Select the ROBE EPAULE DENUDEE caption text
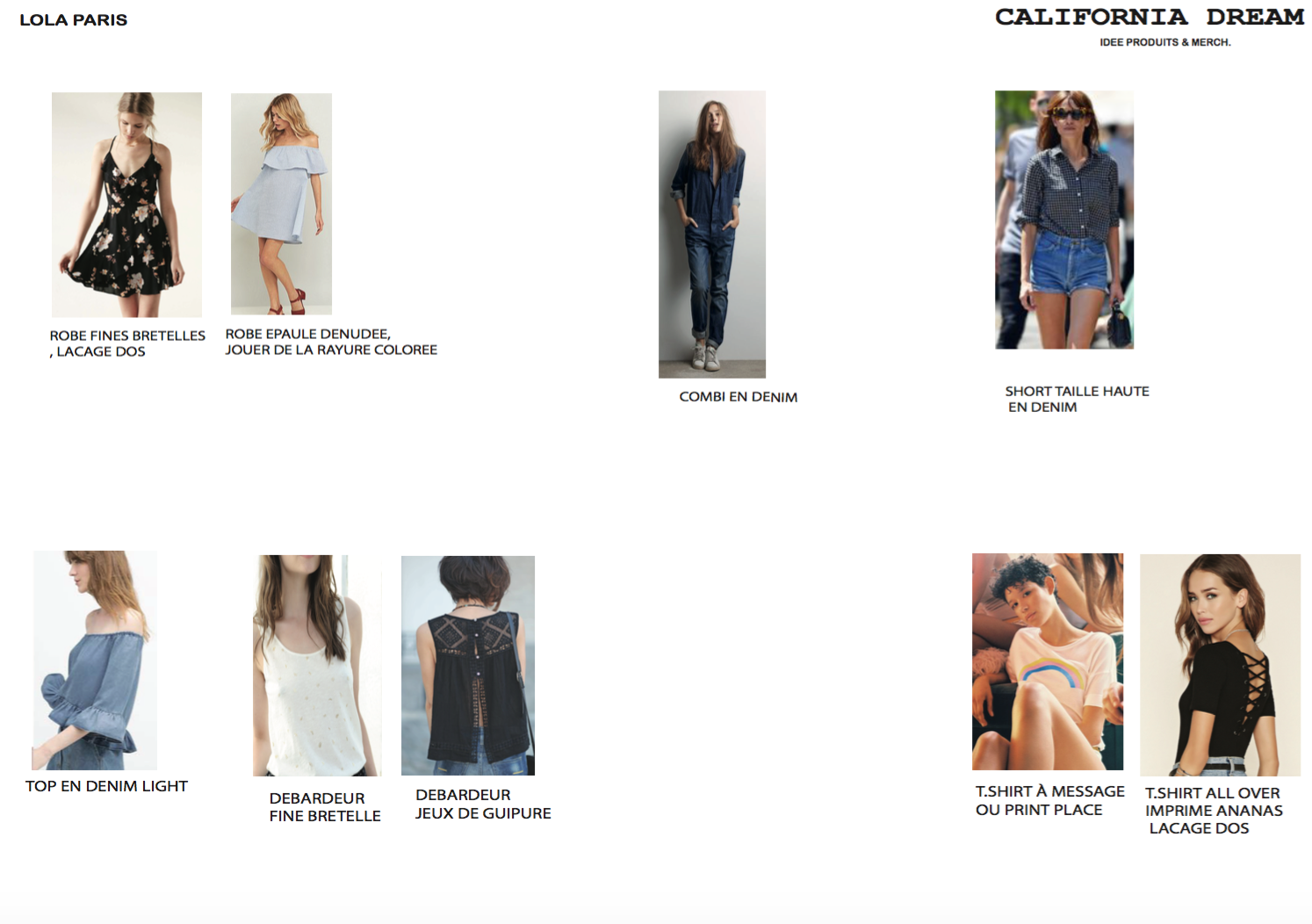This screenshot has width=1312, height=924. 331,342
